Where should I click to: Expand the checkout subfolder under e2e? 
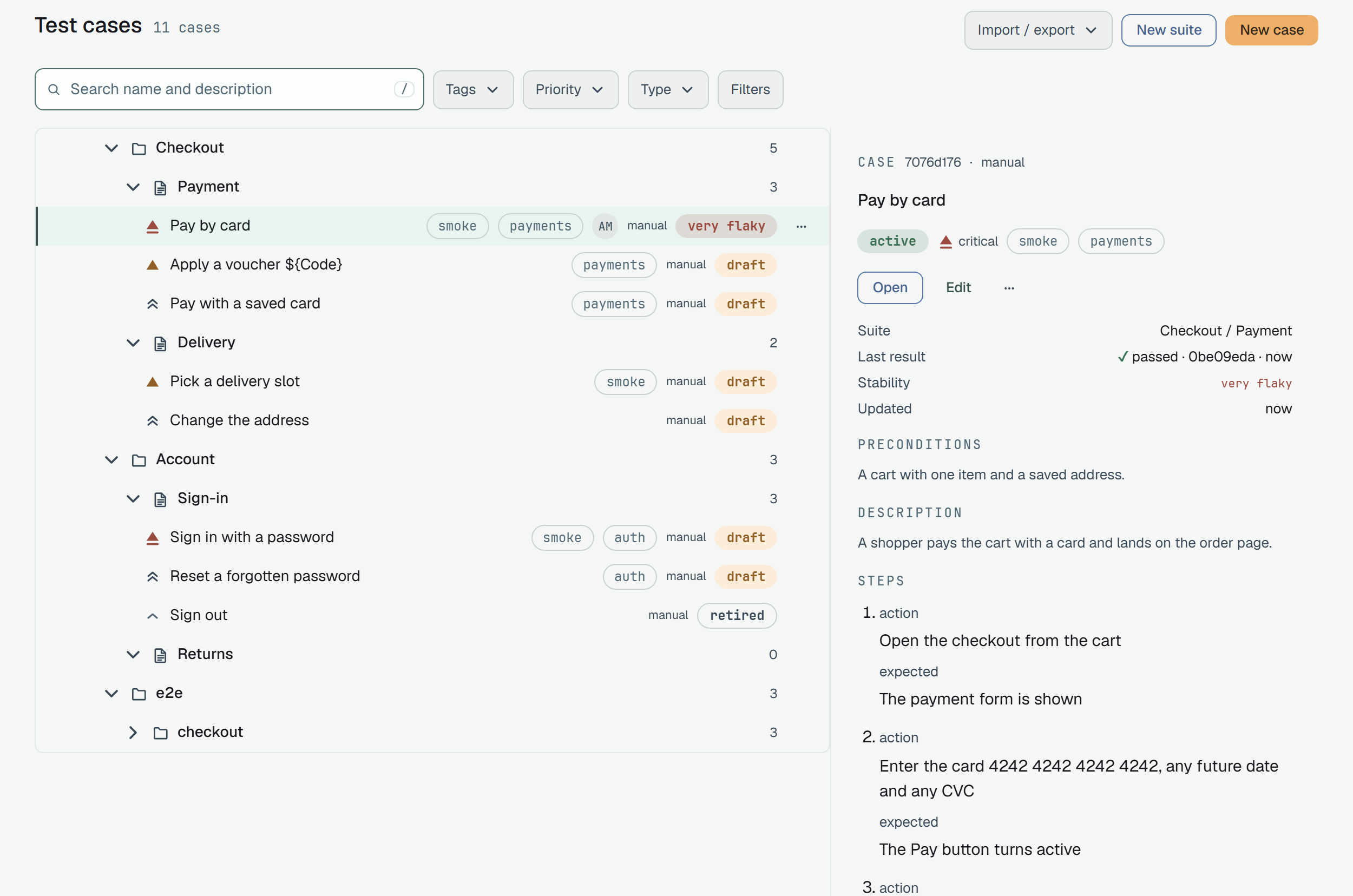133,733
